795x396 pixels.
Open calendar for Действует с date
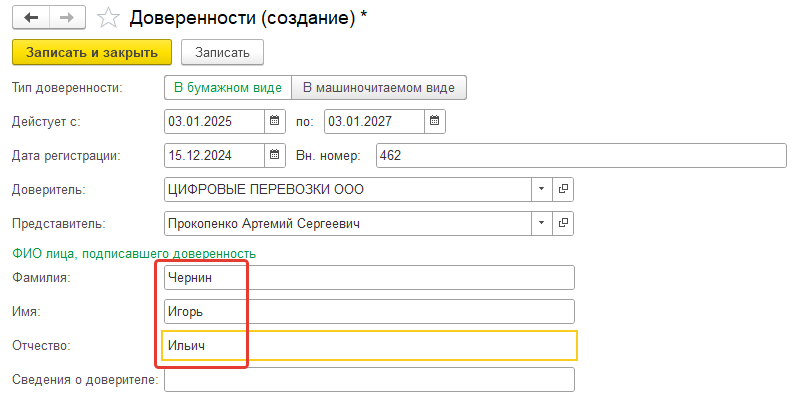274,121
